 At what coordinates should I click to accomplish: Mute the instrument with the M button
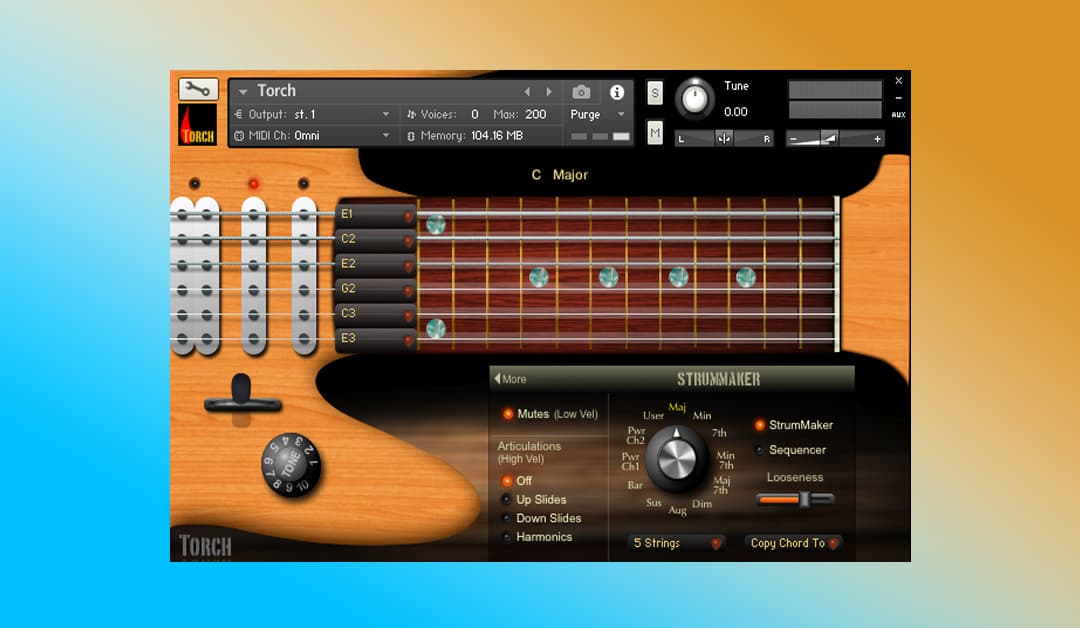pyautogui.click(x=654, y=132)
